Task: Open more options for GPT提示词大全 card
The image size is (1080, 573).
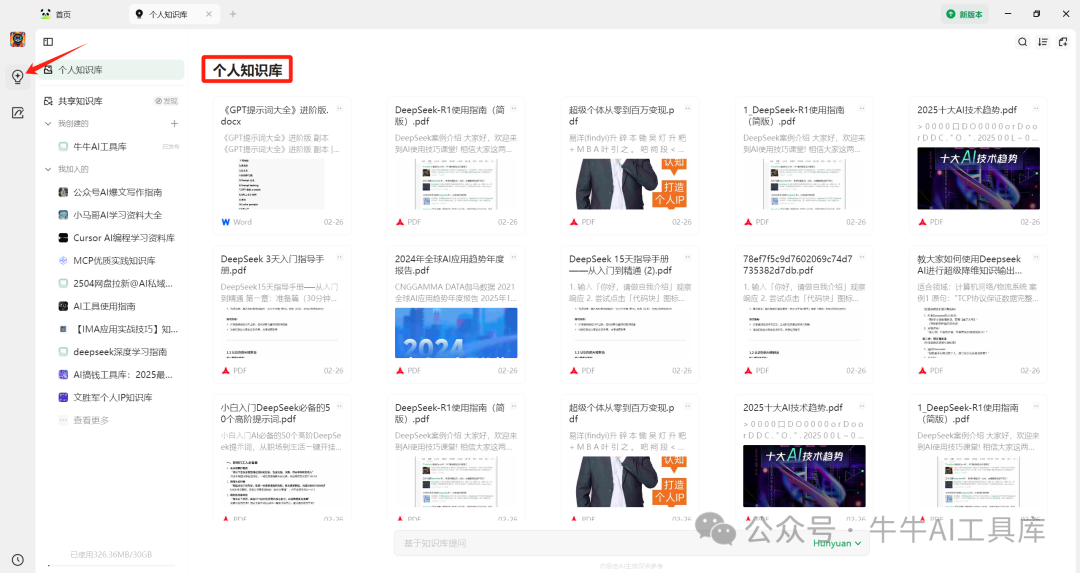Action: point(340,109)
